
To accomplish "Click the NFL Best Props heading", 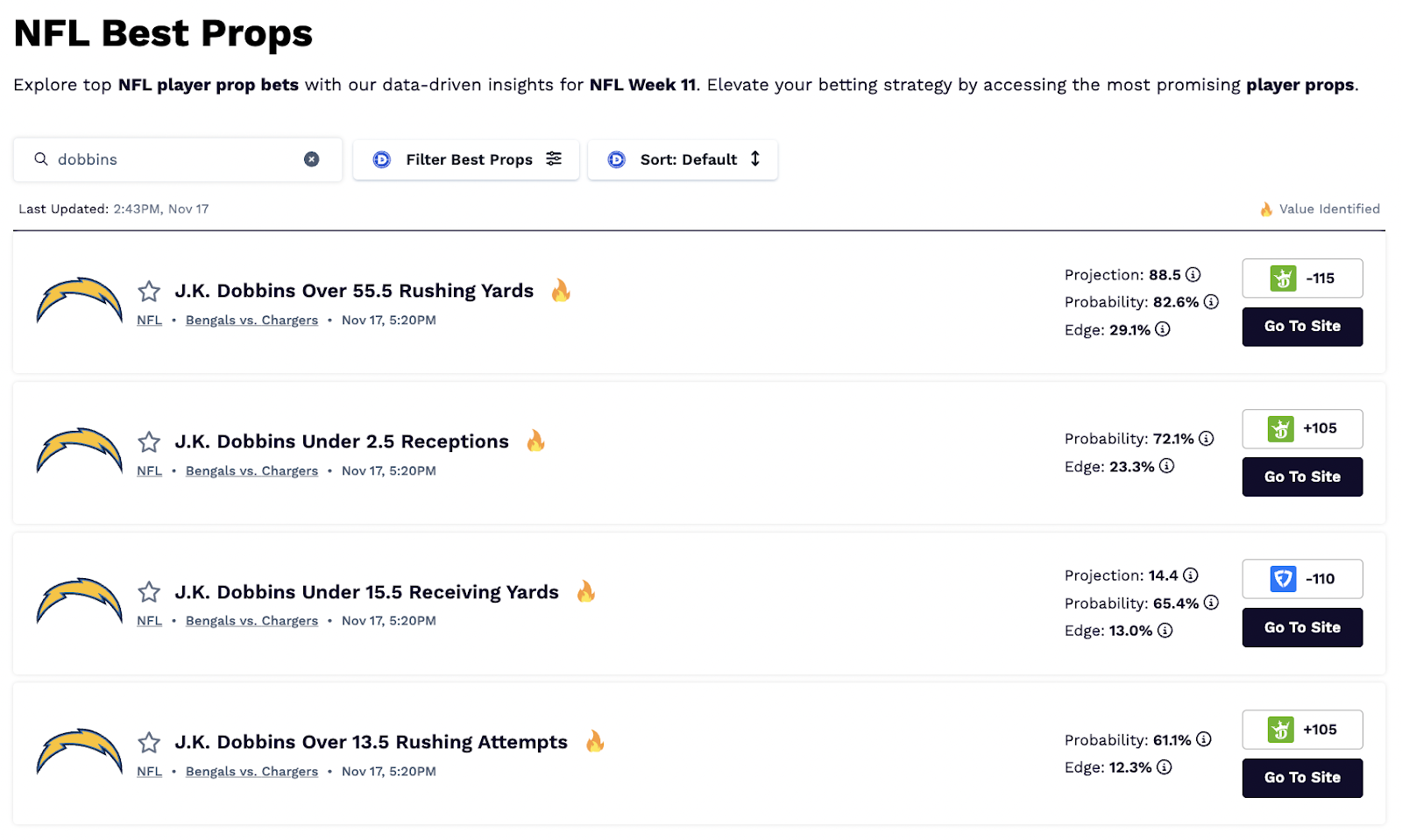I will pos(163,33).
